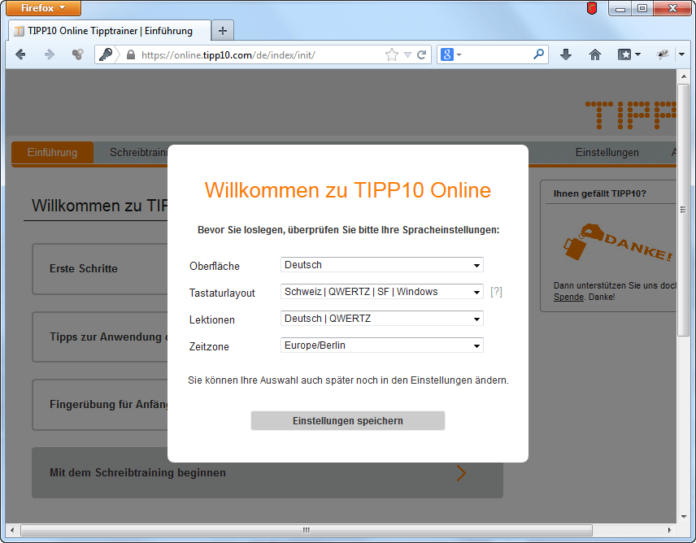Open the Lektionen dropdown
696x543 pixels.
click(x=382, y=319)
